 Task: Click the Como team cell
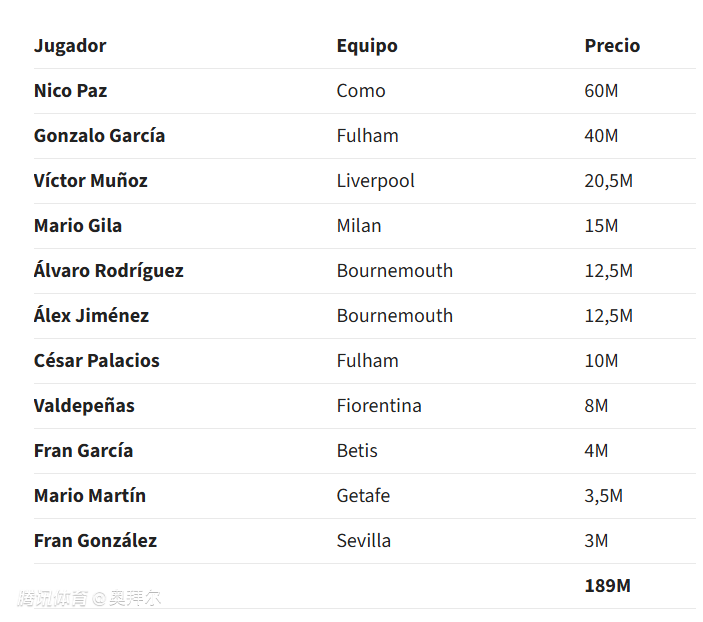click(361, 91)
